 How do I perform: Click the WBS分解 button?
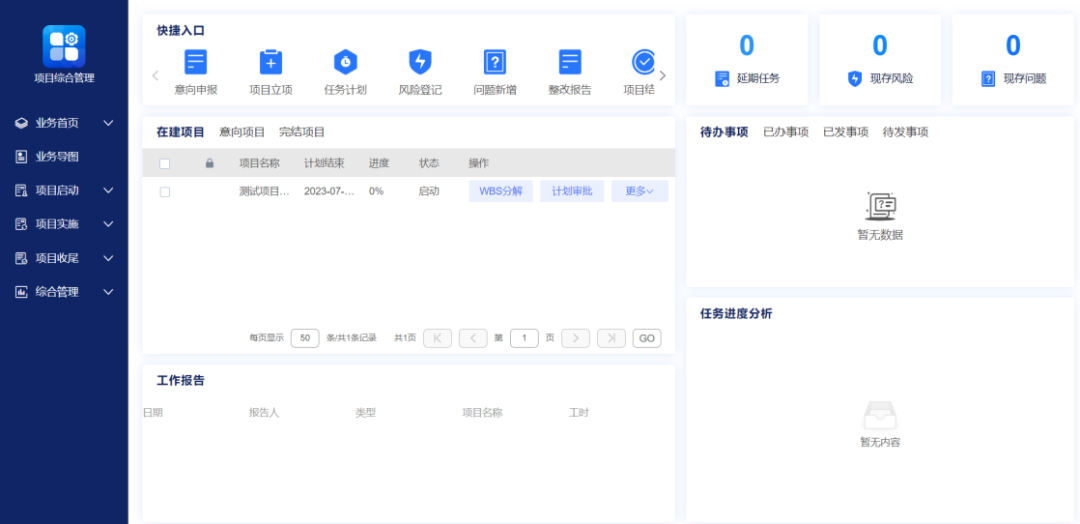point(501,191)
